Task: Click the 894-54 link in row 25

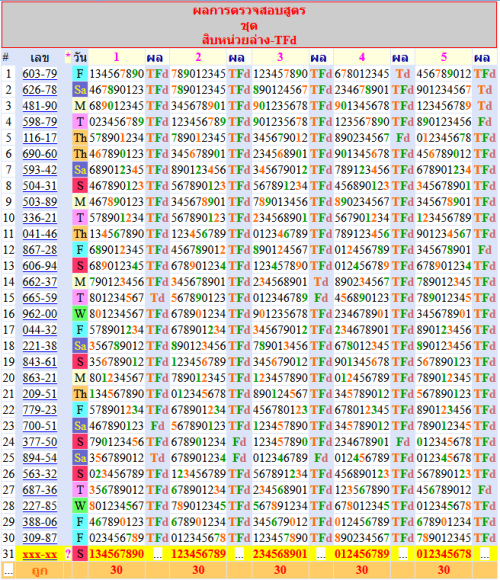Action: [x=40, y=458]
